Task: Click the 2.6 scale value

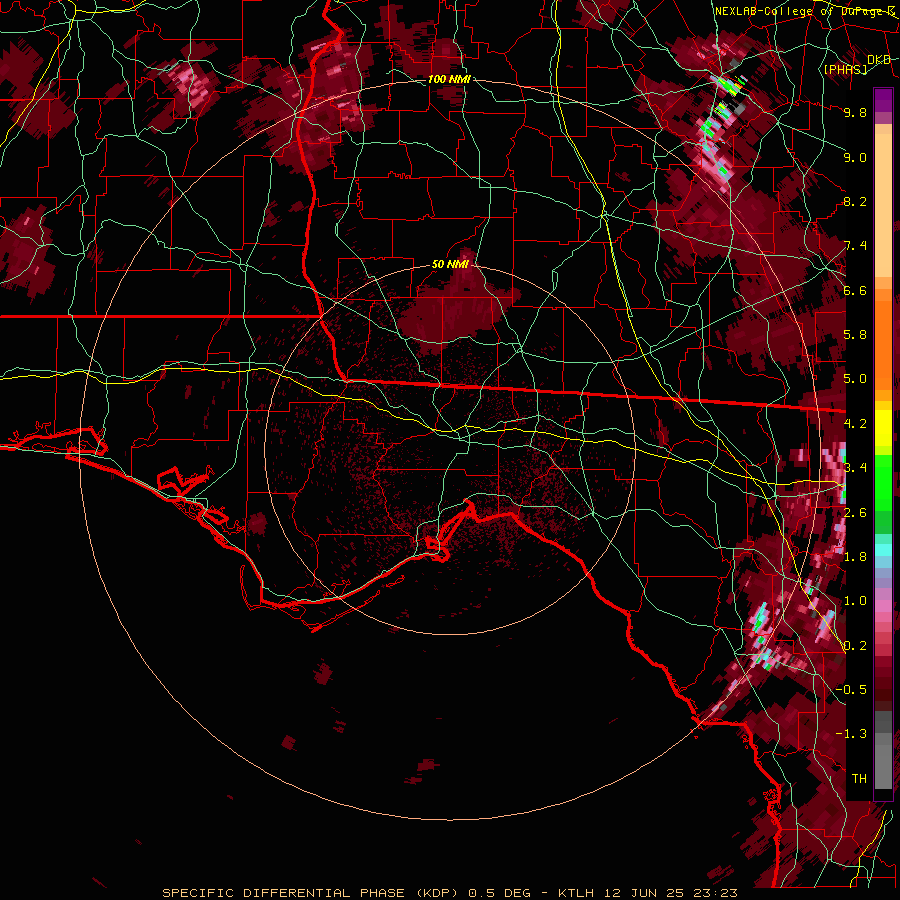Action: click(x=855, y=512)
